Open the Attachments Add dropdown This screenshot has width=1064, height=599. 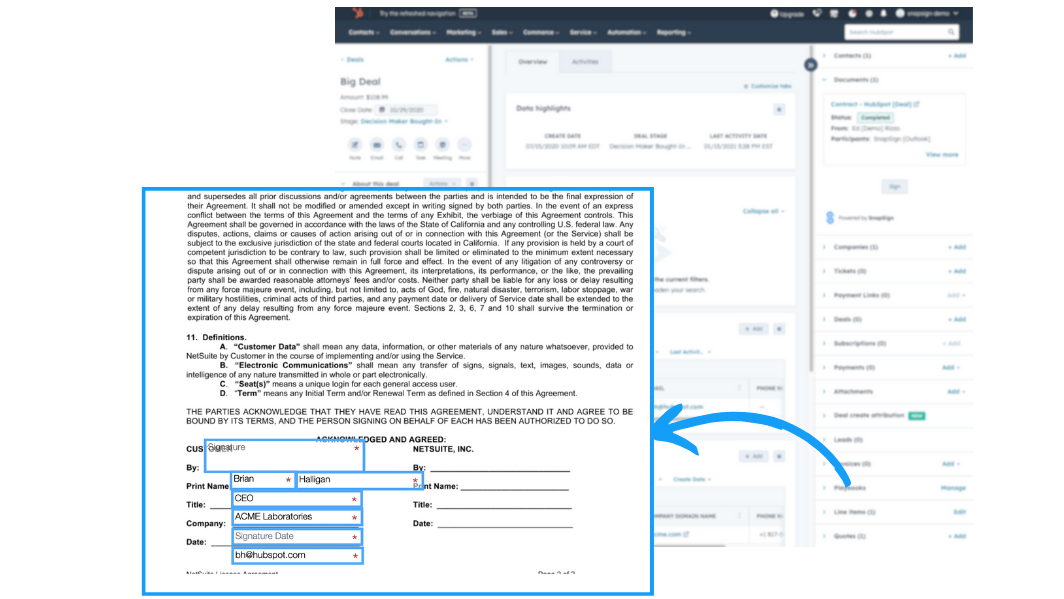click(955, 391)
